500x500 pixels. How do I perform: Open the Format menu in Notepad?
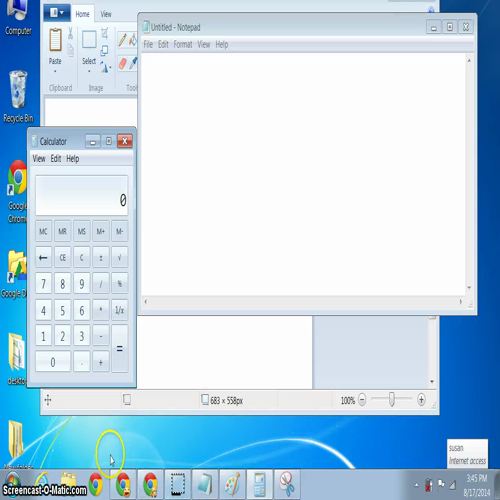tap(183, 44)
